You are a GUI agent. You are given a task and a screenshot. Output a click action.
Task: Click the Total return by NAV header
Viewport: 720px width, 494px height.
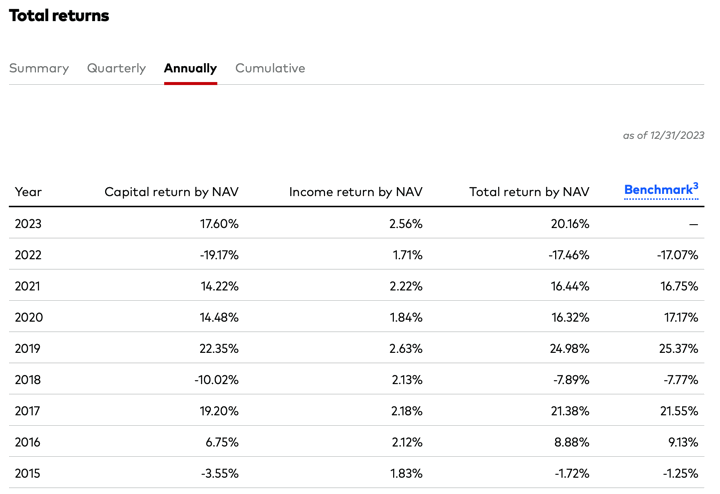(529, 192)
